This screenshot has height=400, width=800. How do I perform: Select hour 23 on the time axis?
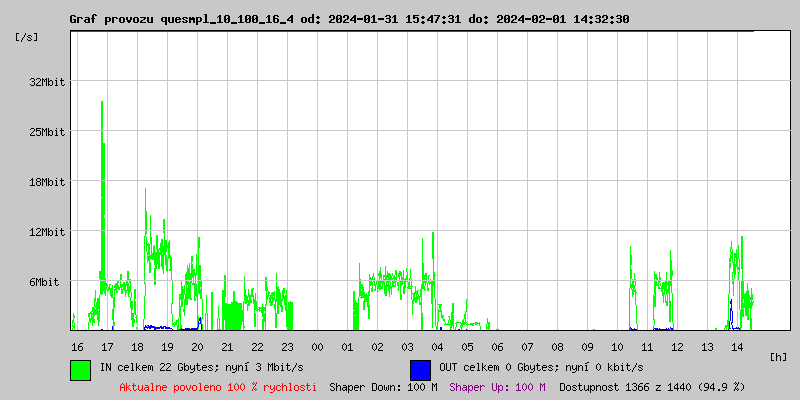(x=287, y=346)
